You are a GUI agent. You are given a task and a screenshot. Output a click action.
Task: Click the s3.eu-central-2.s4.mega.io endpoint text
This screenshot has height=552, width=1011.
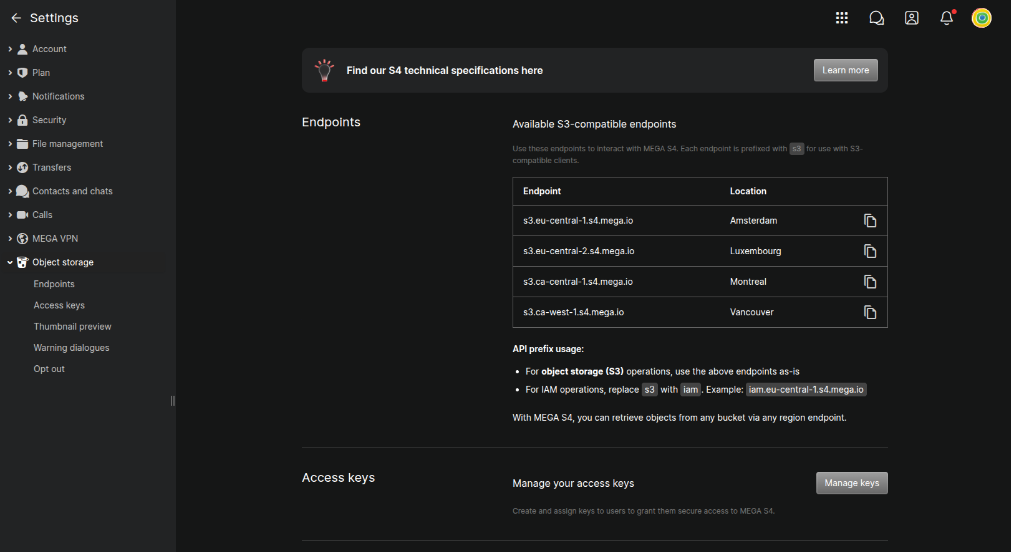tap(579, 251)
